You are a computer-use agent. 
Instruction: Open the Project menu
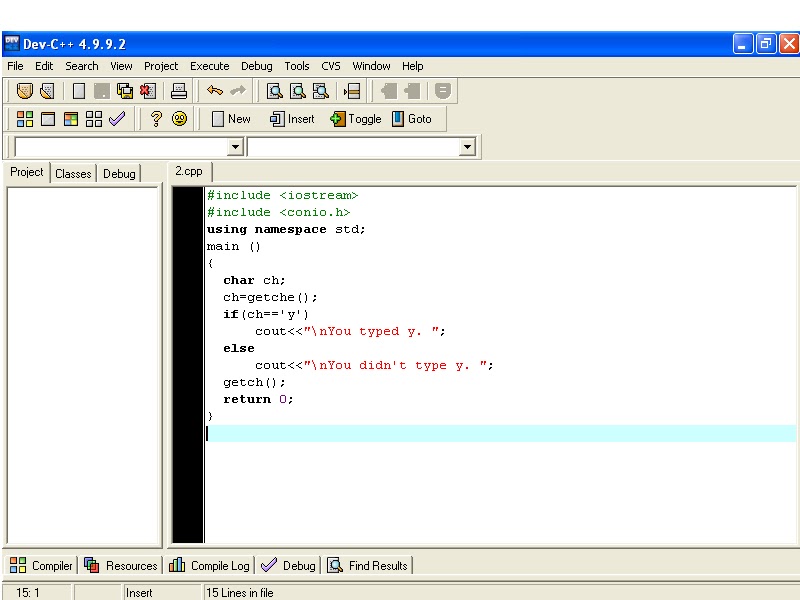pyautogui.click(x=161, y=66)
